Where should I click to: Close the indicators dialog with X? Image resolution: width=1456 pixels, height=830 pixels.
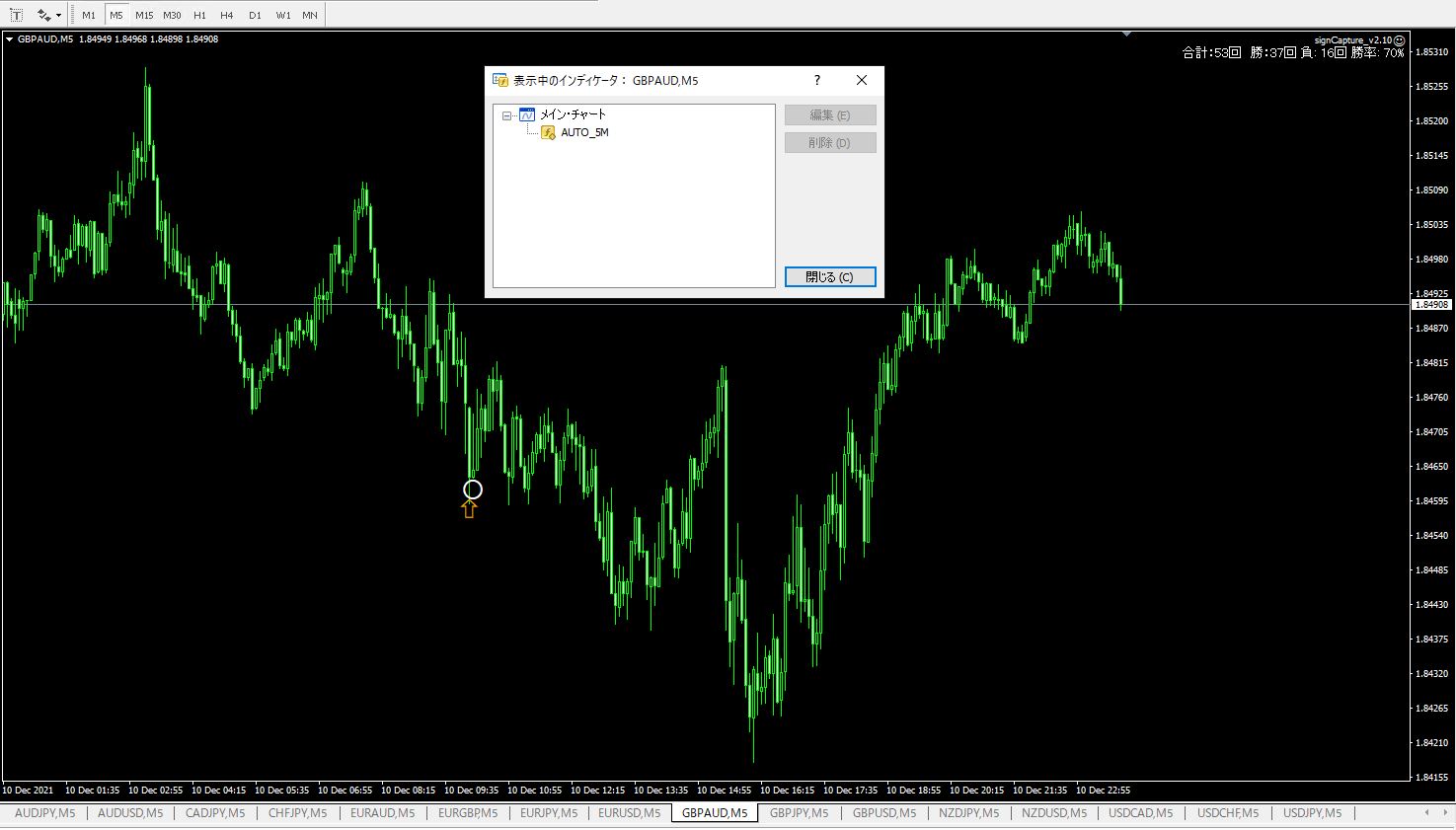pos(861,80)
